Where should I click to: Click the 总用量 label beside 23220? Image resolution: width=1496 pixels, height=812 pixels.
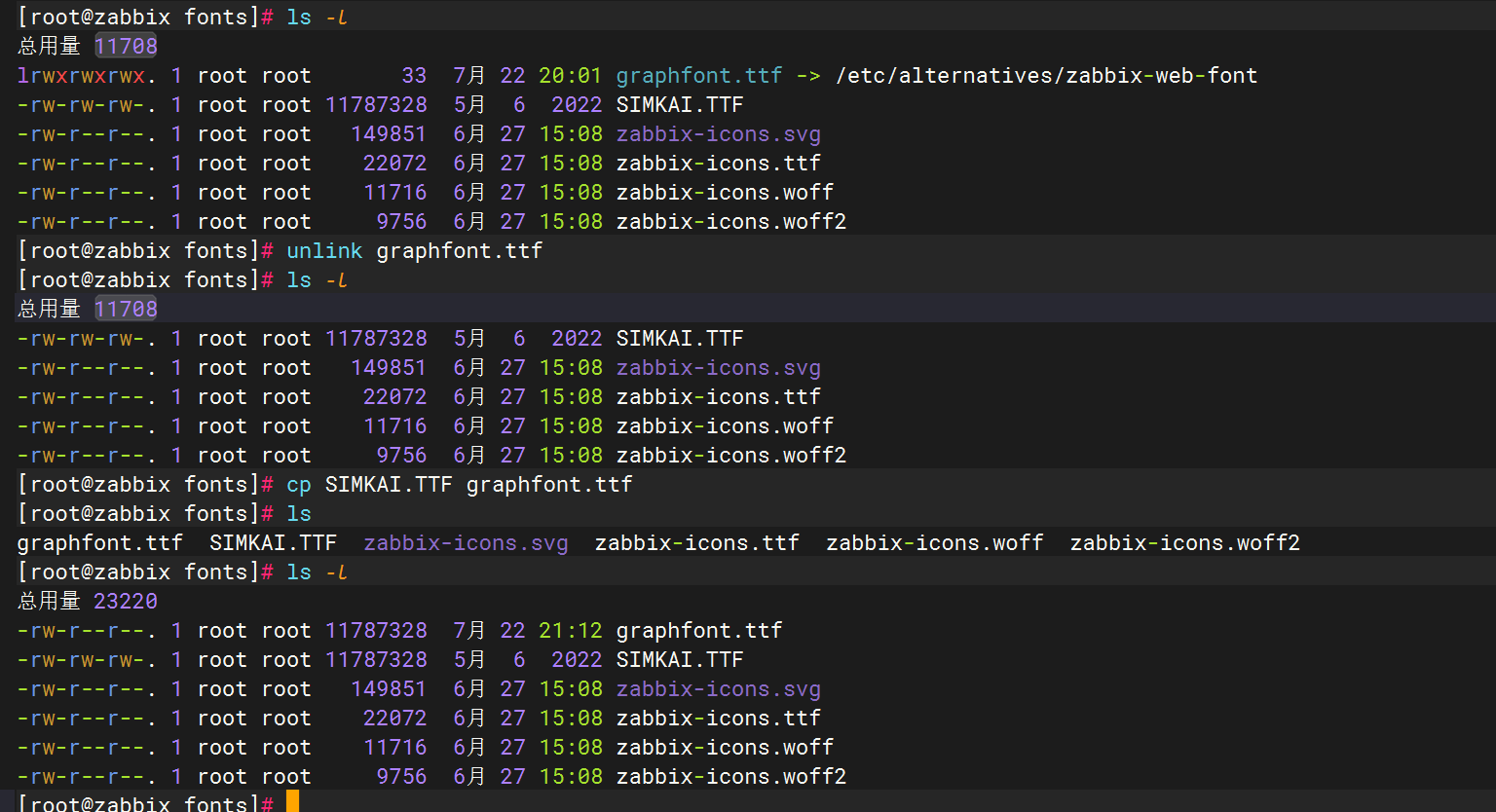point(49,602)
